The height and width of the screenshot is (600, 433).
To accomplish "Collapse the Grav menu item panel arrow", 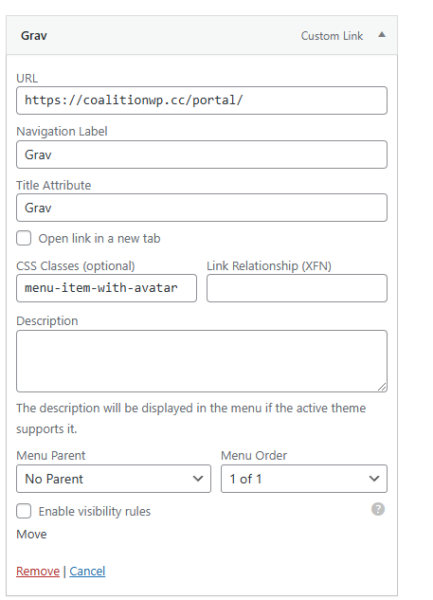I will tap(381, 35).
